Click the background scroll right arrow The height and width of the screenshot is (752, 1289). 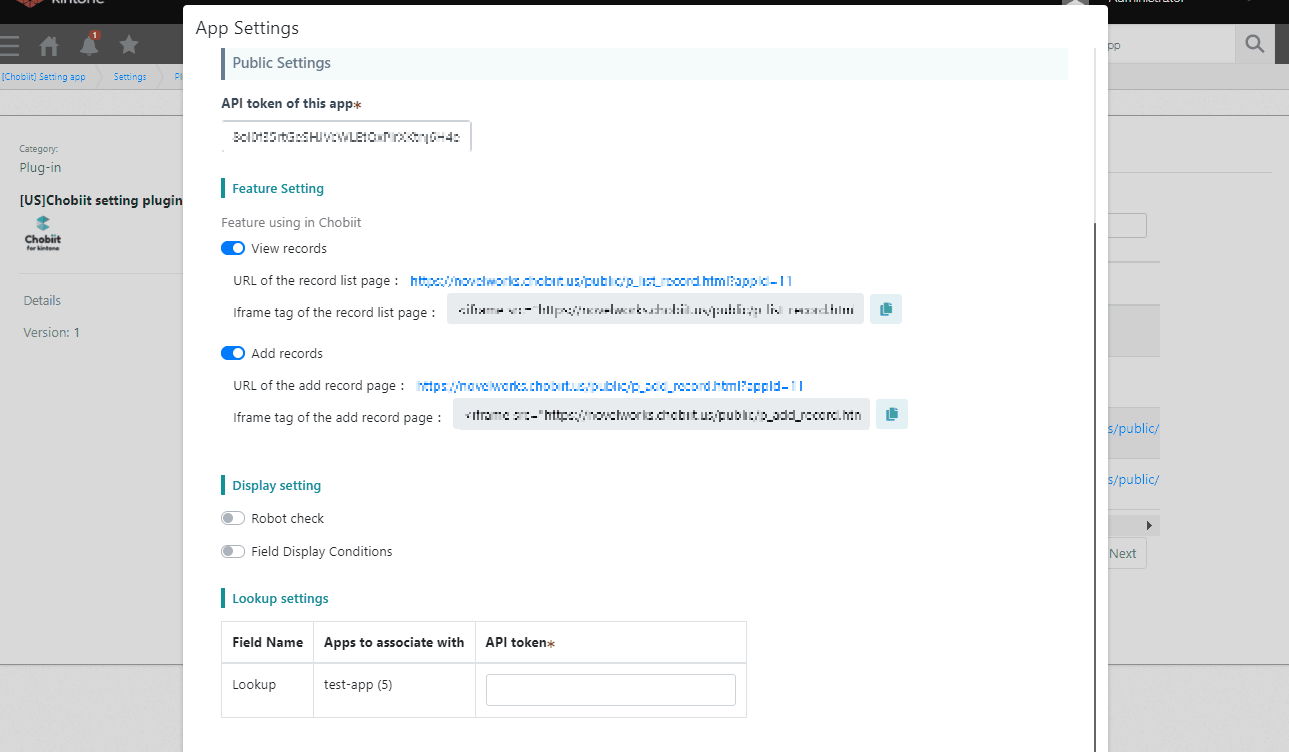pyautogui.click(x=1149, y=525)
